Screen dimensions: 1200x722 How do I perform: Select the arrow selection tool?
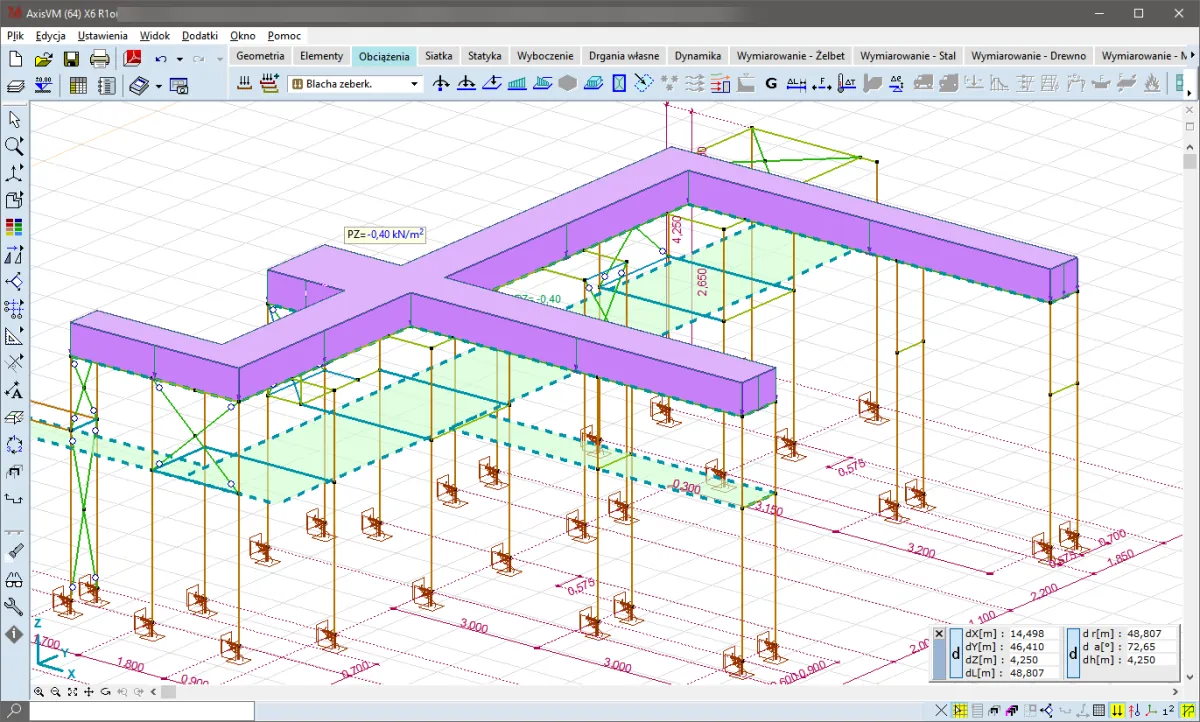(14, 119)
